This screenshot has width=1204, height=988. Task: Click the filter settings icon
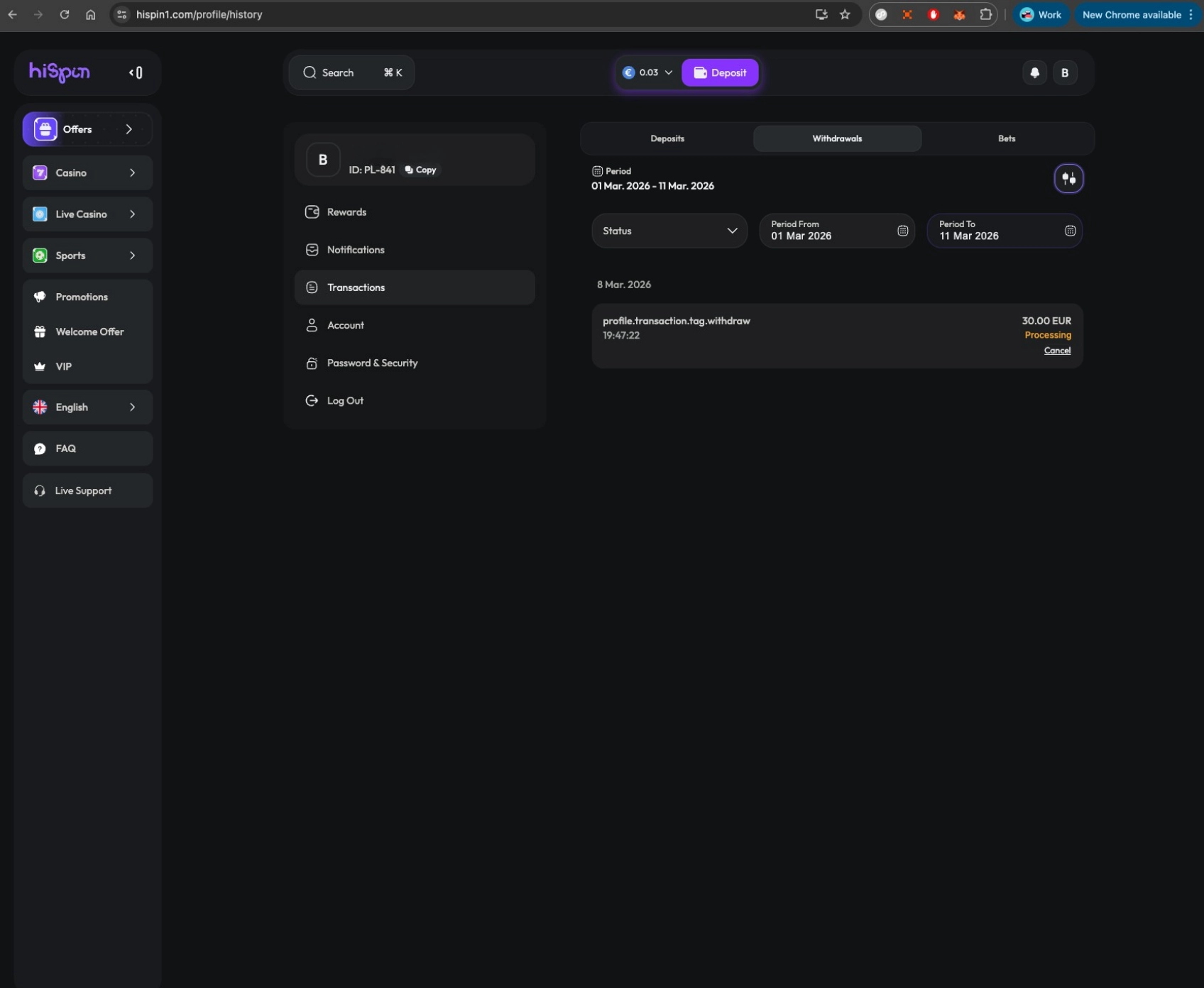click(1068, 178)
